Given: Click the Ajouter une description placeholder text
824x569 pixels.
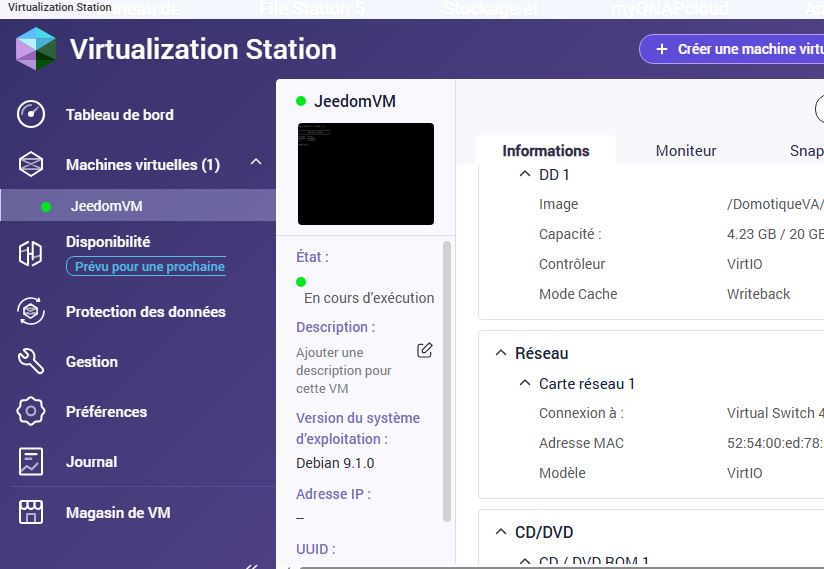Looking at the screenshot, I should (x=344, y=370).
